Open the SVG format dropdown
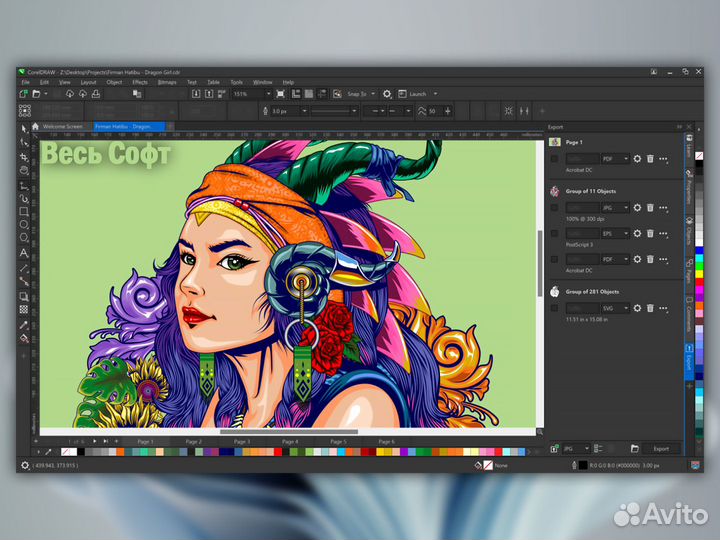This screenshot has width=720, height=540. [x=615, y=308]
